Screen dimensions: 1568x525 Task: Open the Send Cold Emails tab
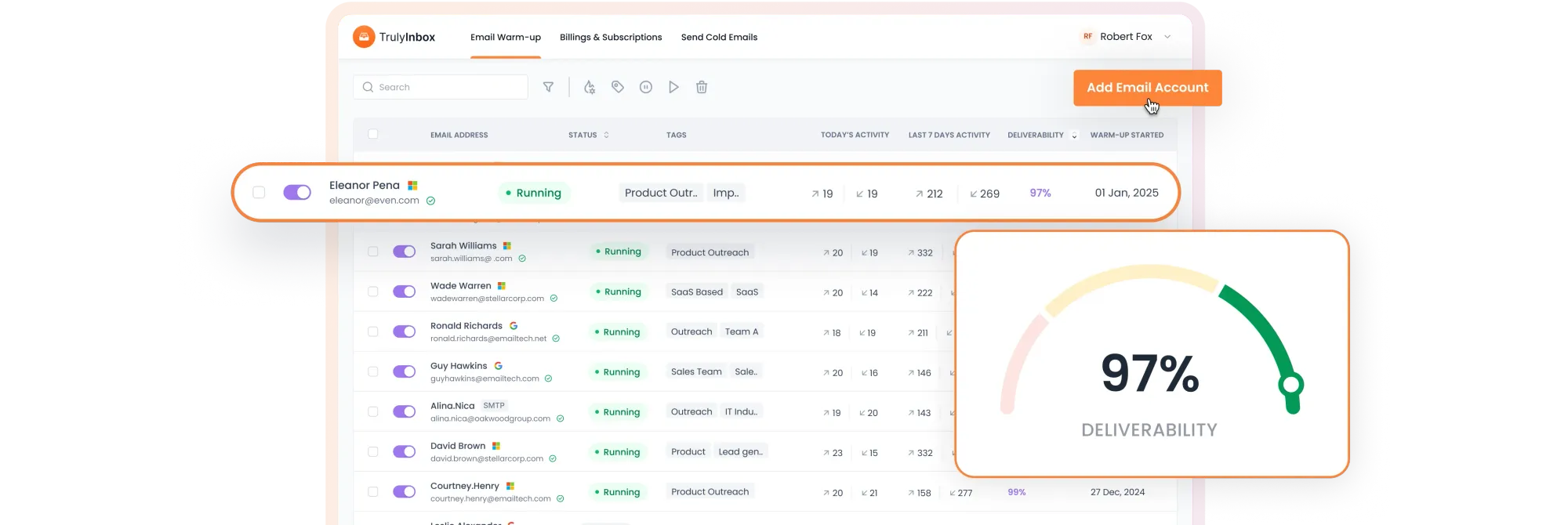point(719,37)
